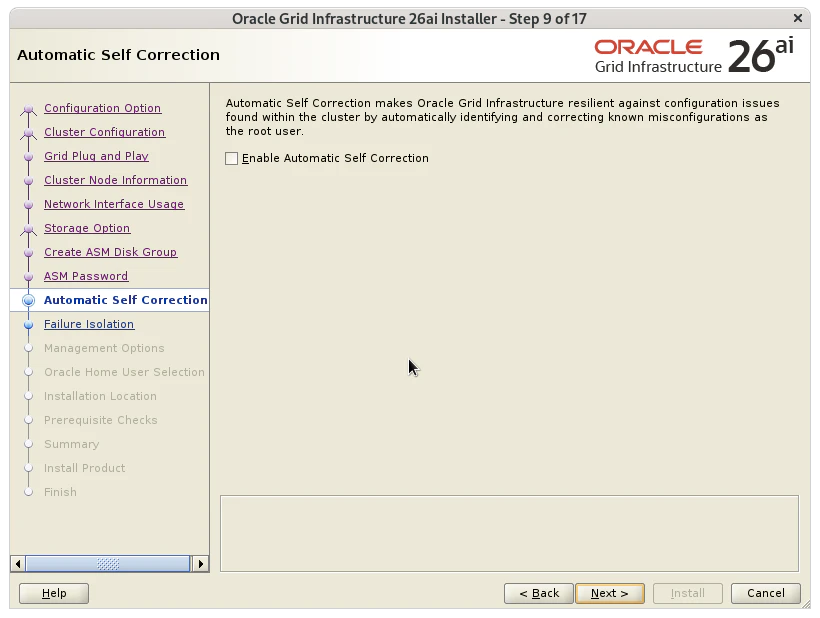The width and height of the screenshot is (820, 618).
Task: Click the Prerequisite Checks bullet icon
Action: (29, 420)
